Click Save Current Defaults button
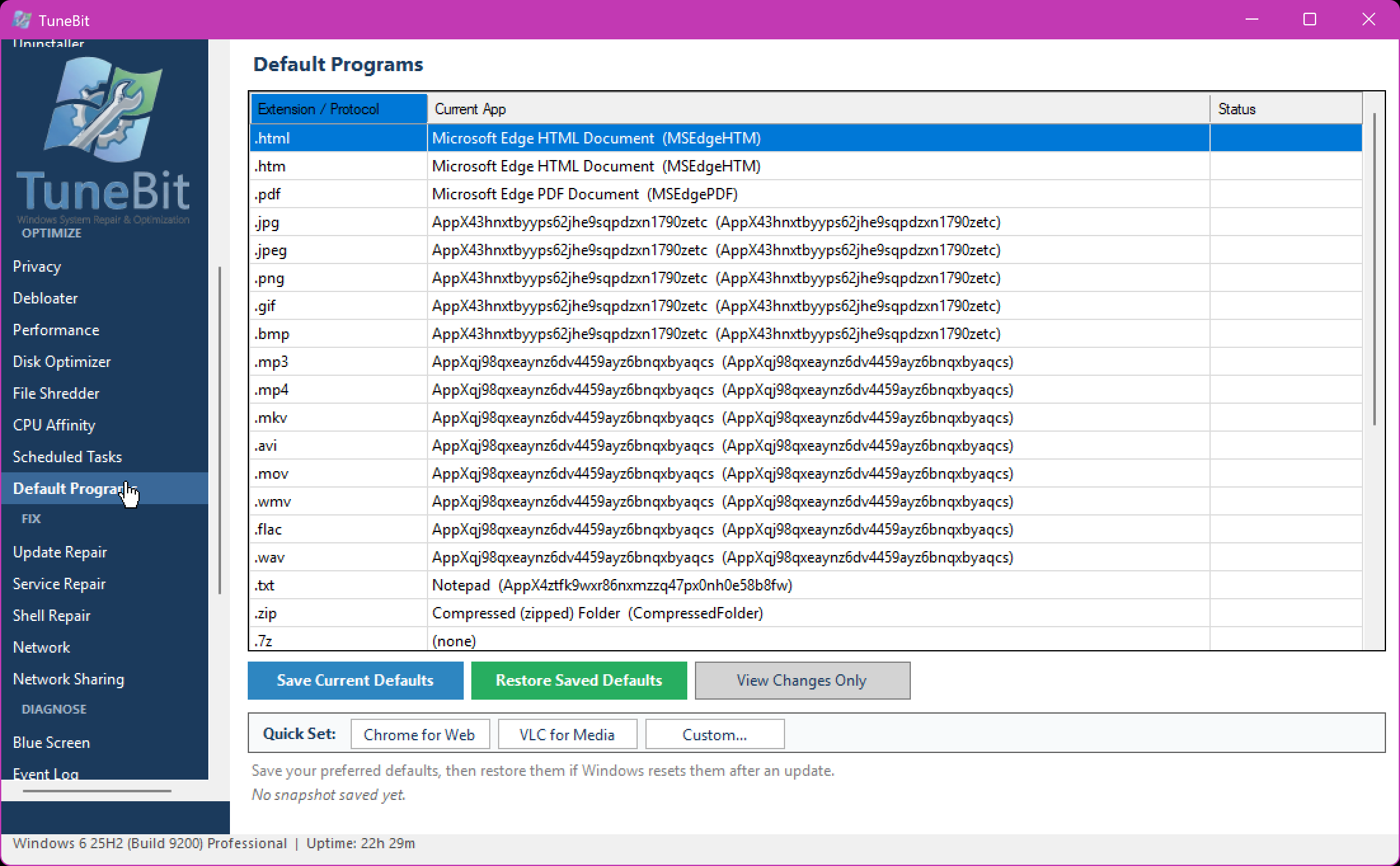The width and height of the screenshot is (1400, 866). [x=355, y=681]
